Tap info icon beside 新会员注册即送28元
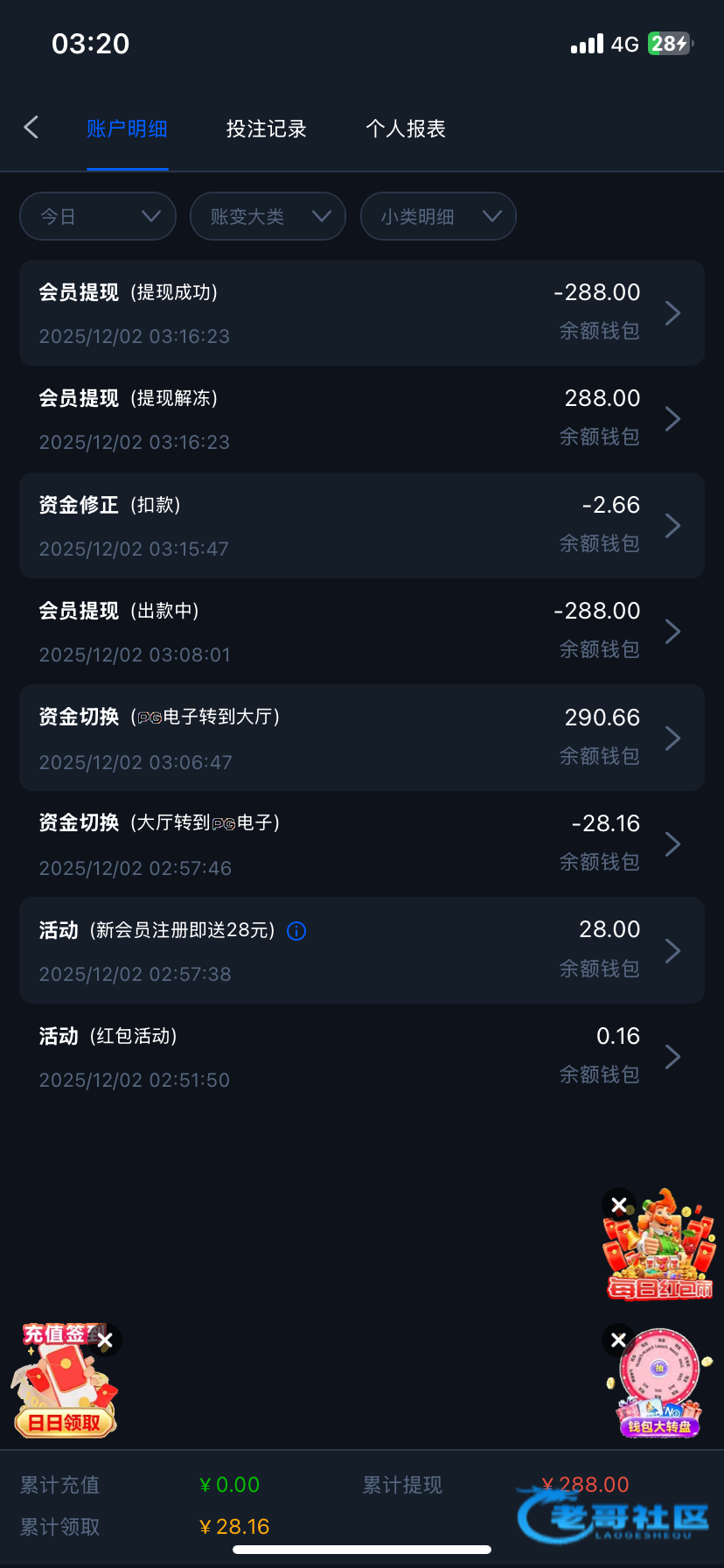This screenshot has height=1568, width=724. coord(296,931)
